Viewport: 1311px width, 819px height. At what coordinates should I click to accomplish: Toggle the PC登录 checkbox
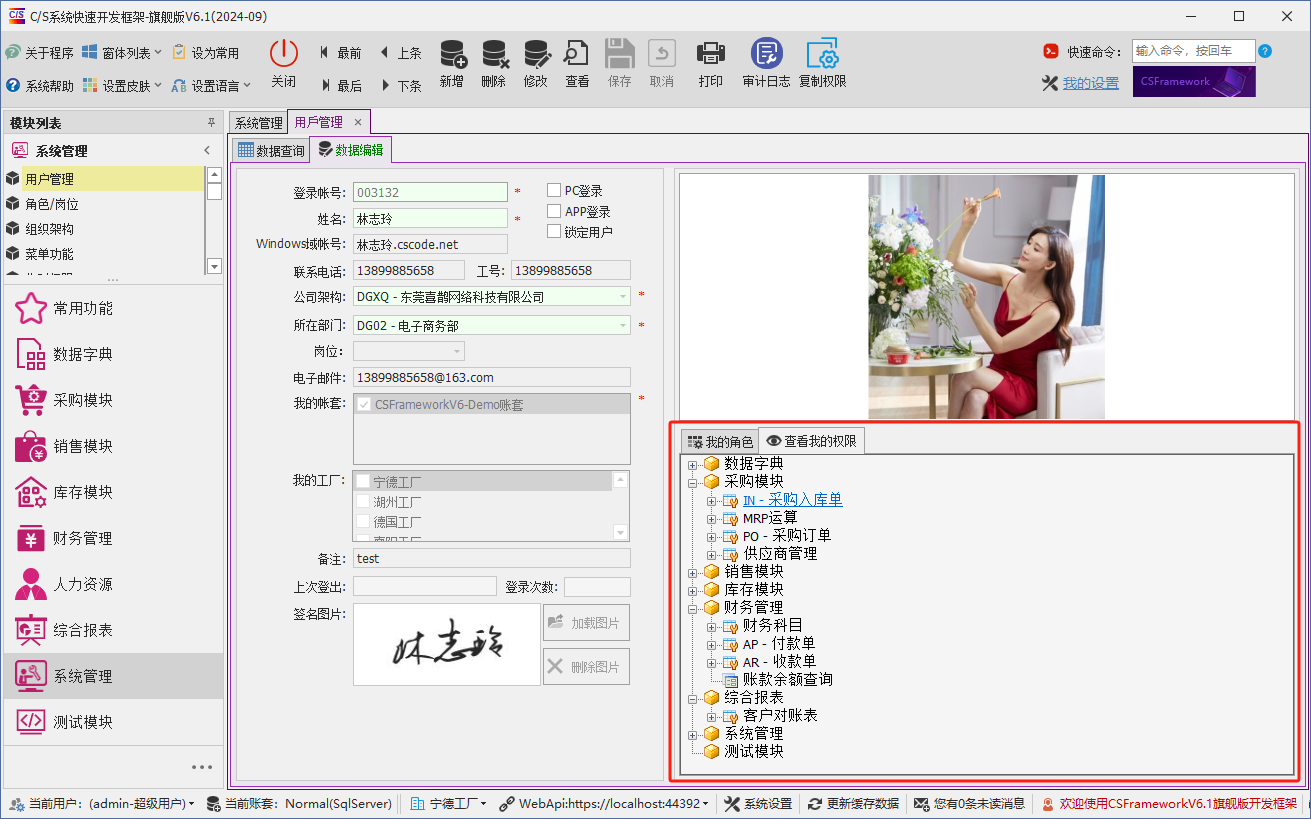click(554, 190)
